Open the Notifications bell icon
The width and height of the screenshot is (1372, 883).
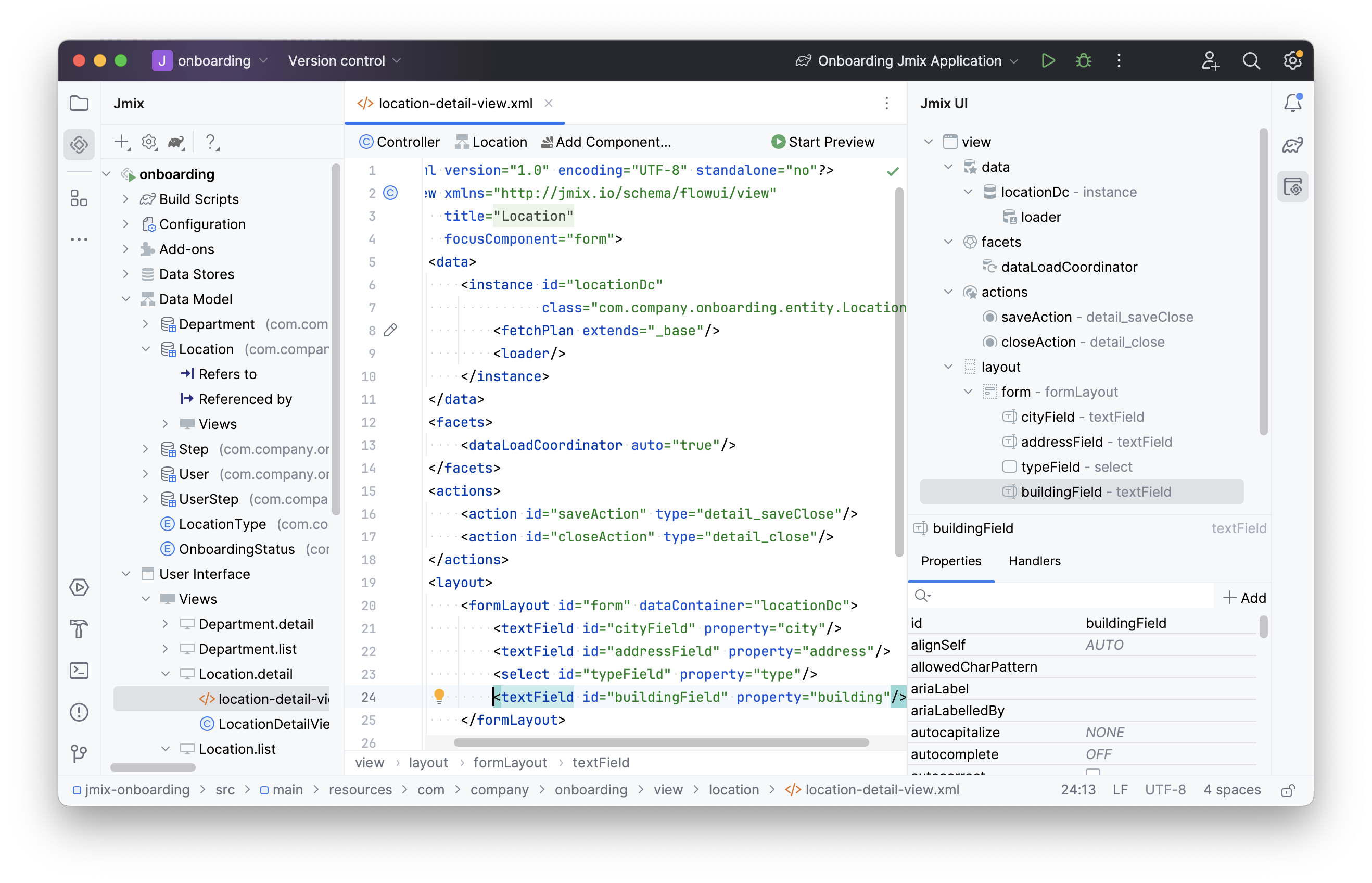pyautogui.click(x=1293, y=103)
